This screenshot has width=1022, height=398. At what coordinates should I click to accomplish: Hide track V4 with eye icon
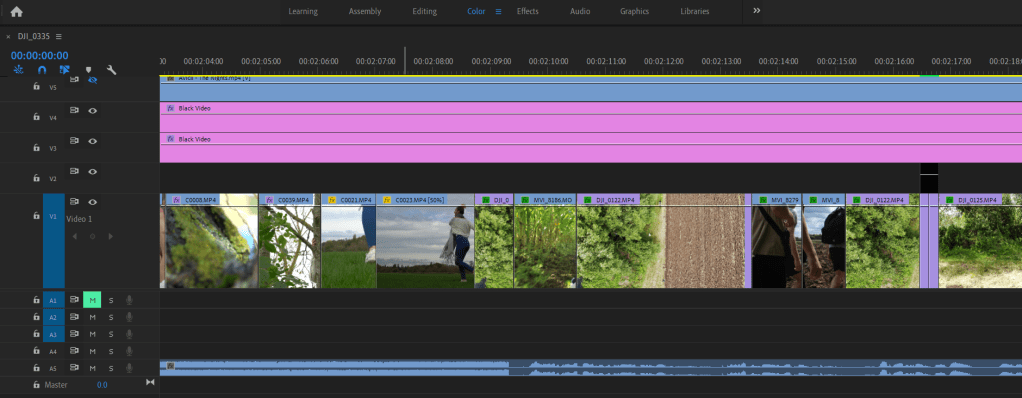pyautogui.click(x=93, y=111)
